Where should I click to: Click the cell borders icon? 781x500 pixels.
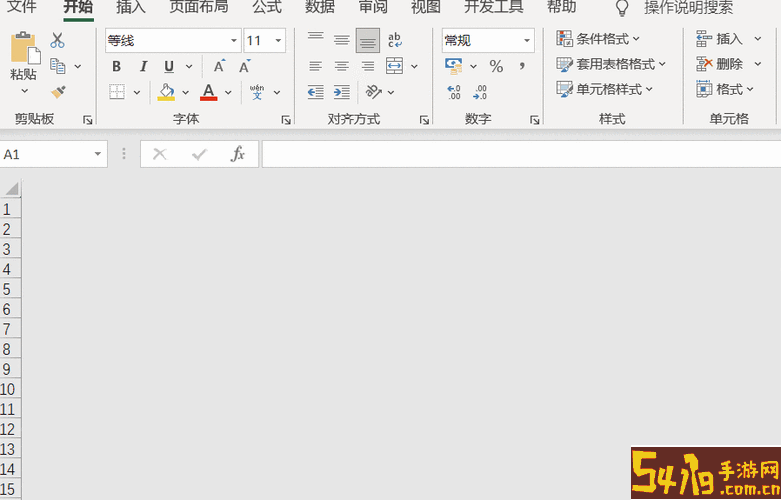click(x=117, y=92)
